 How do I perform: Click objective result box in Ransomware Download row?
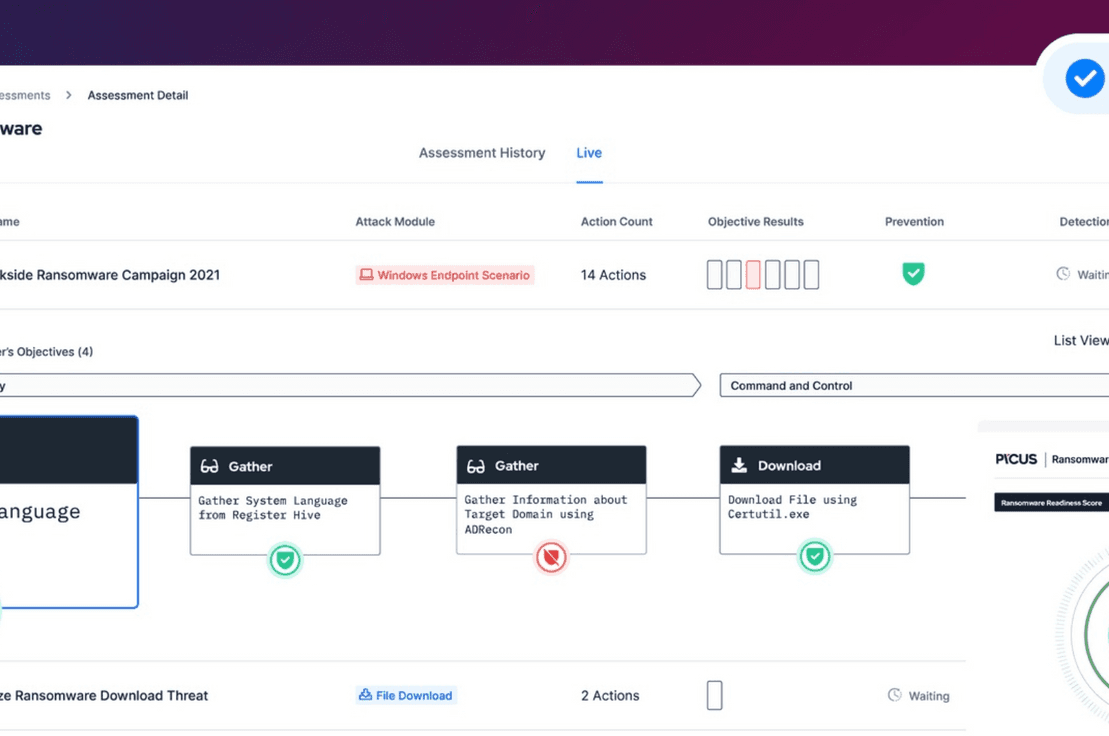[715, 695]
